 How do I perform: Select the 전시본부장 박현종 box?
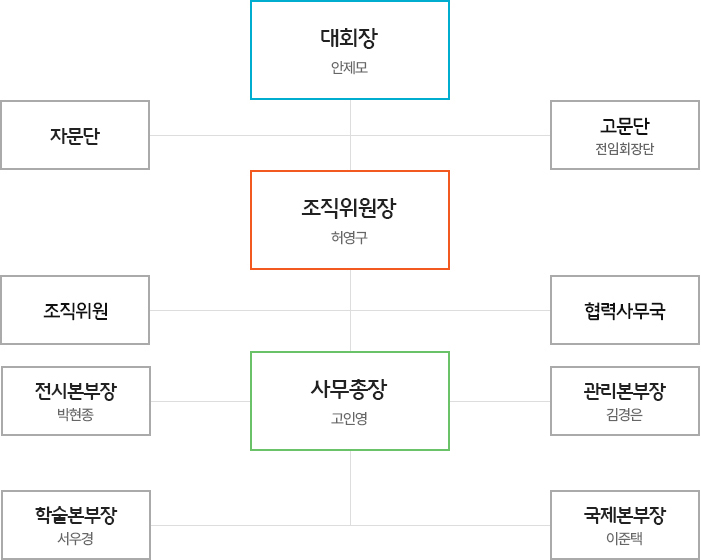click(76, 401)
